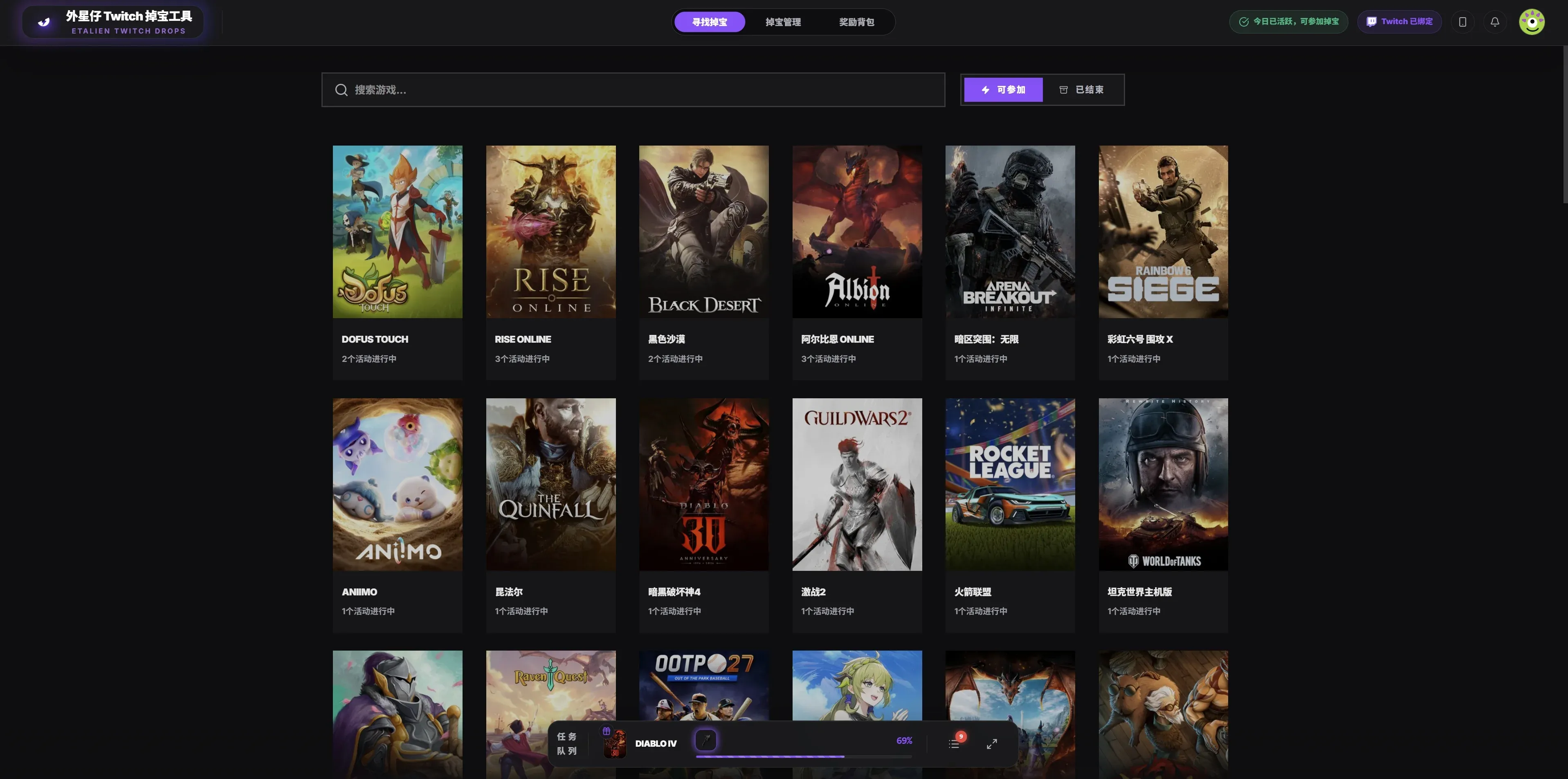Click the DIABLO IV queue label
The image size is (1568, 779).
tap(656, 744)
